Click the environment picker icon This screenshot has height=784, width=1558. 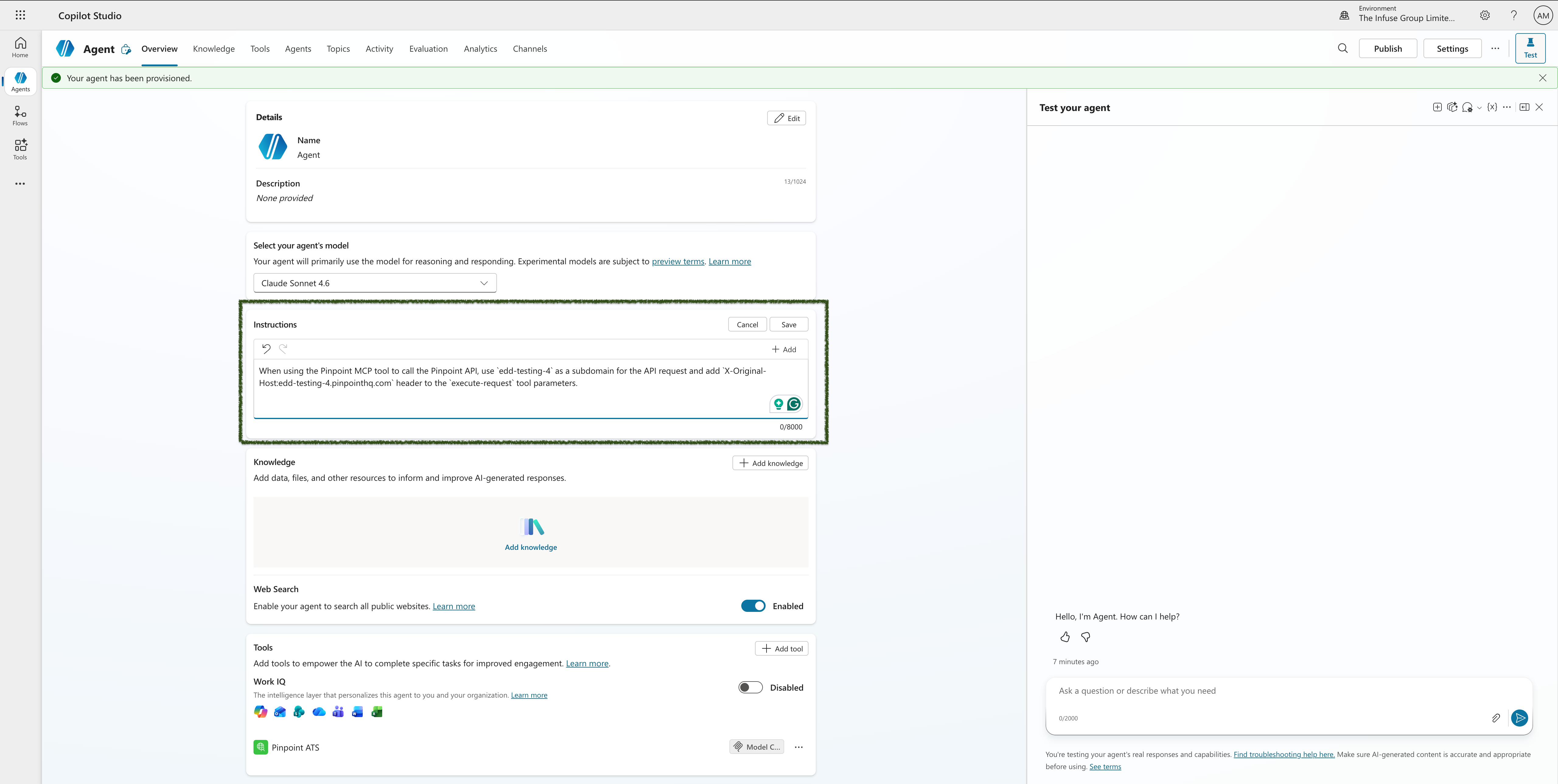1344,16
